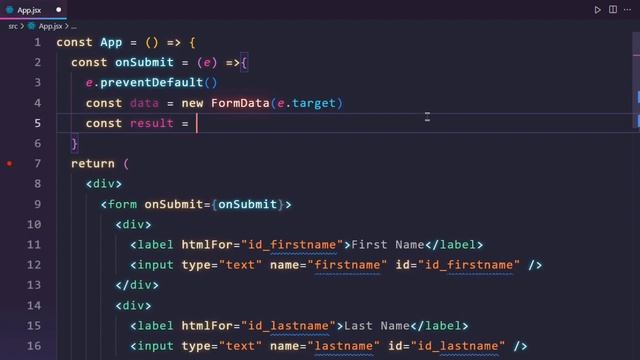Viewport: 640px width, 360px height.
Task: Click 'preventDefault' on line 3
Action: pos(151,82)
